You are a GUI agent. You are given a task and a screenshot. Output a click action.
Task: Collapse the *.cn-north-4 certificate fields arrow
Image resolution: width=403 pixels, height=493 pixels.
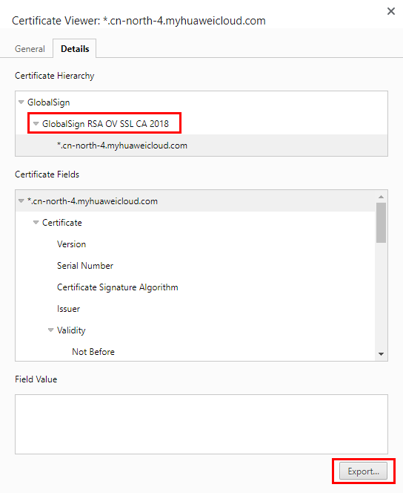[x=21, y=201]
